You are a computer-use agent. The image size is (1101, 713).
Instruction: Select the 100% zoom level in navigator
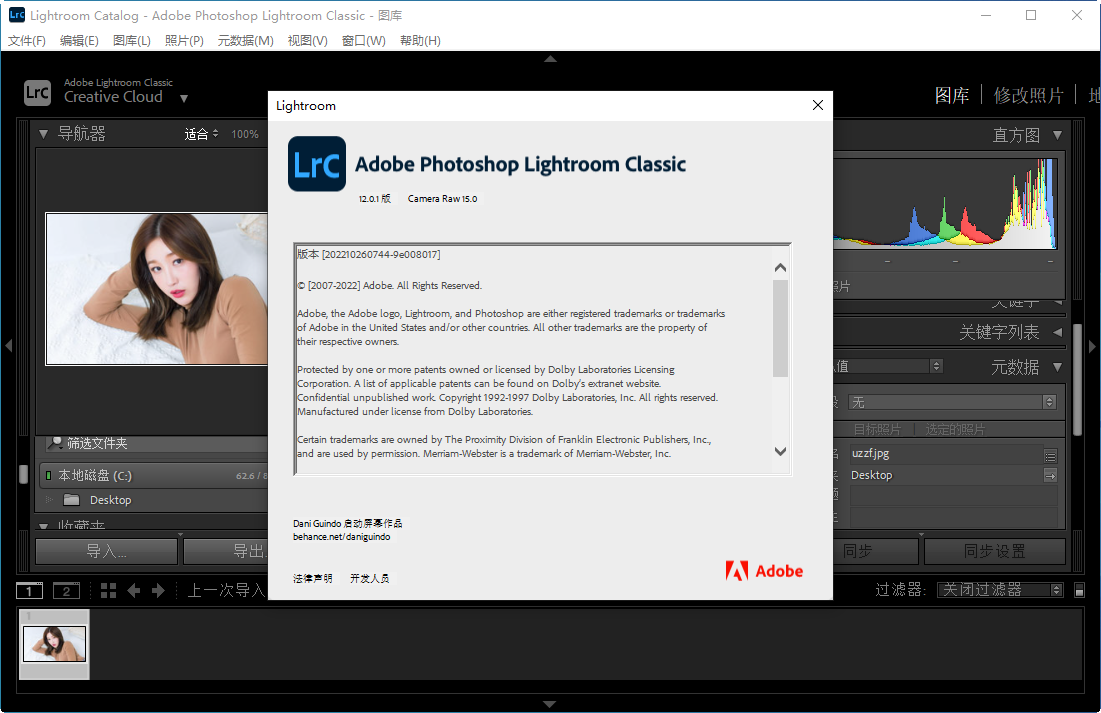pyautogui.click(x=245, y=134)
